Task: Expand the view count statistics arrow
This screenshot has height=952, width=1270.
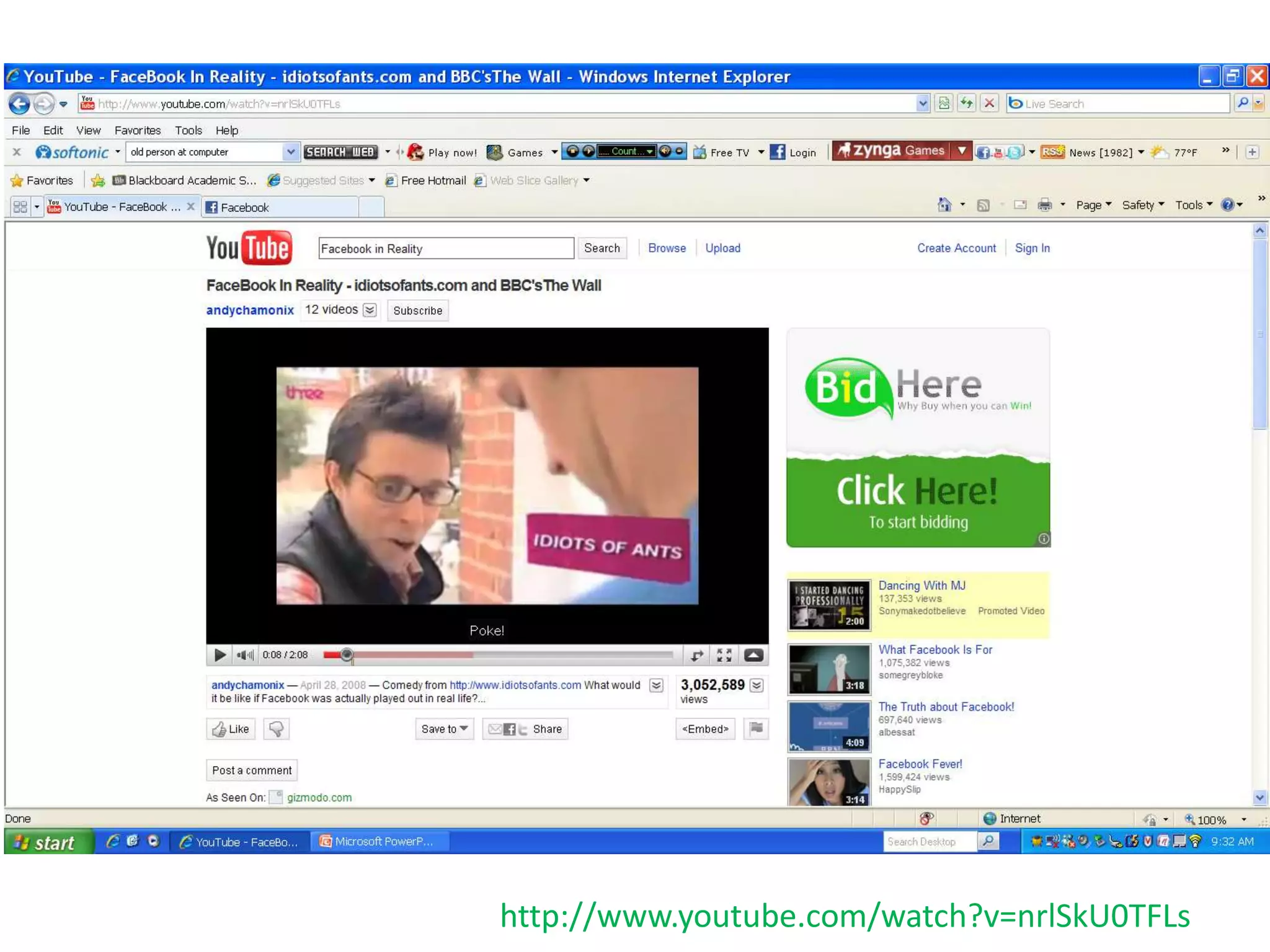Action: [757, 685]
